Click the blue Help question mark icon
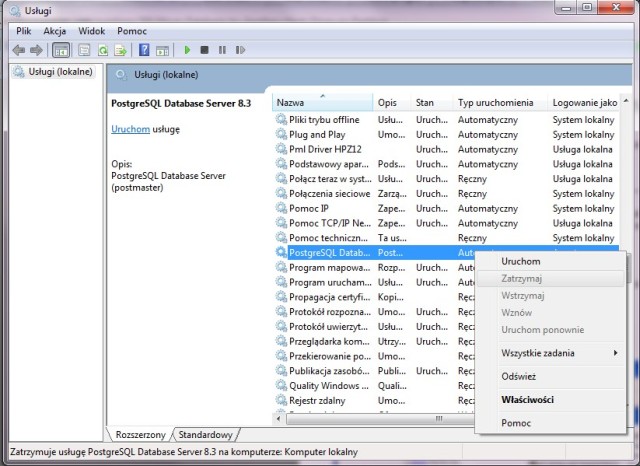 pos(144,50)
